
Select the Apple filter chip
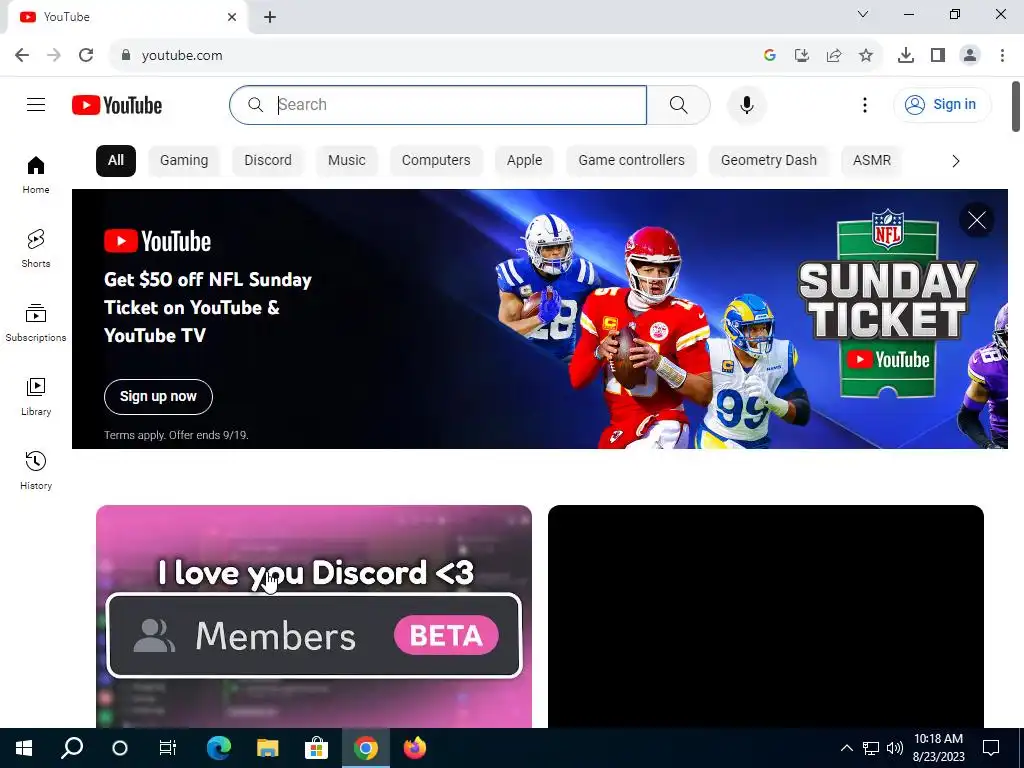point(524,161)
